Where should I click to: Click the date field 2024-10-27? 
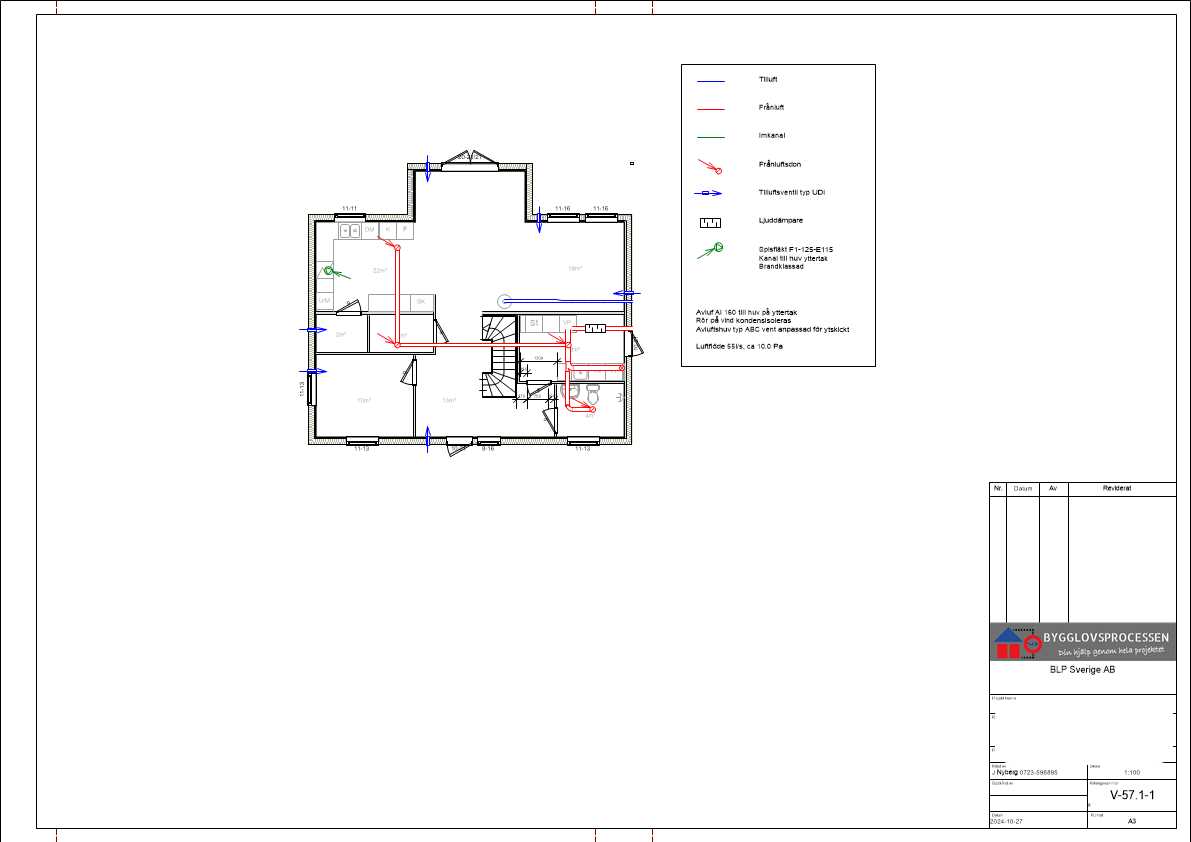(1006, 822)
